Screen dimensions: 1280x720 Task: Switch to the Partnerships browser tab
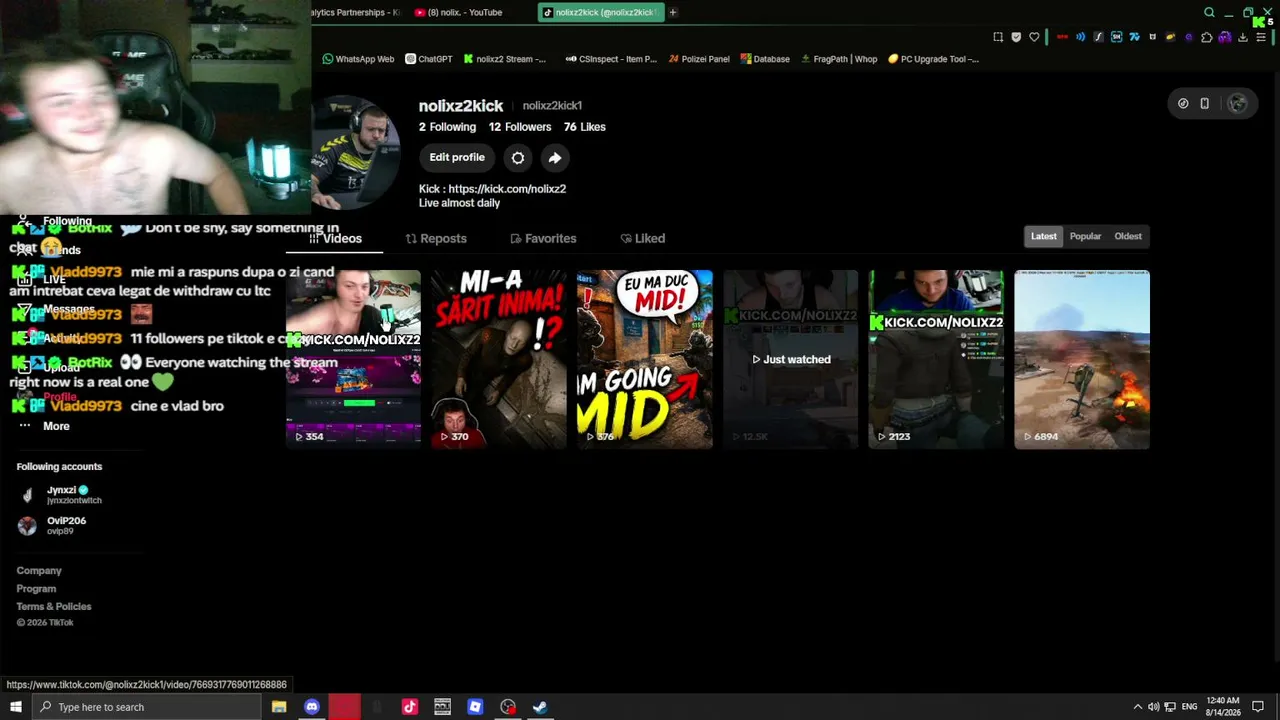click(356, 12)
